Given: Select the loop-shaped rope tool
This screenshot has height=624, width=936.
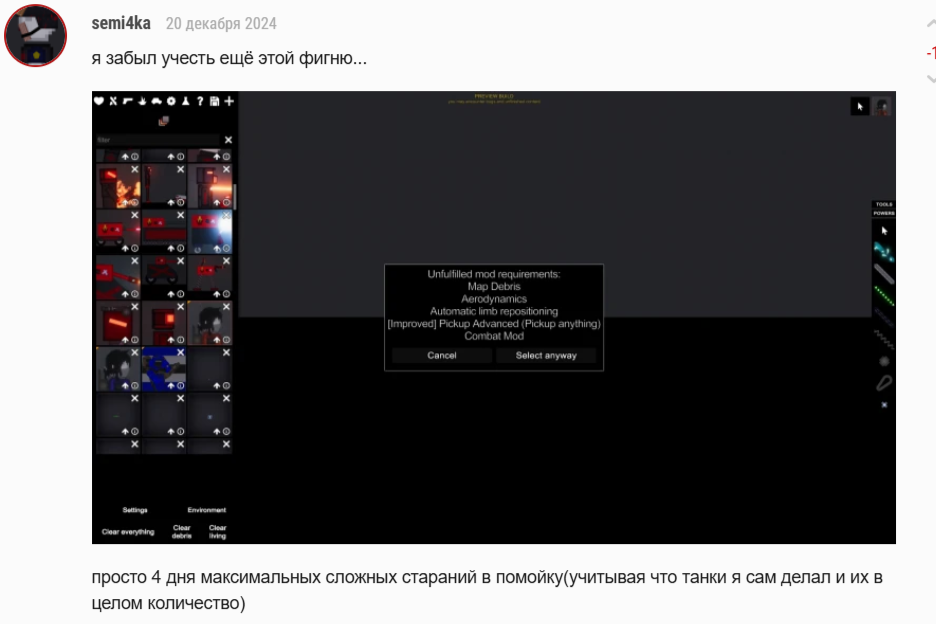Looking at the screenshot, I should tap(884, 383).
